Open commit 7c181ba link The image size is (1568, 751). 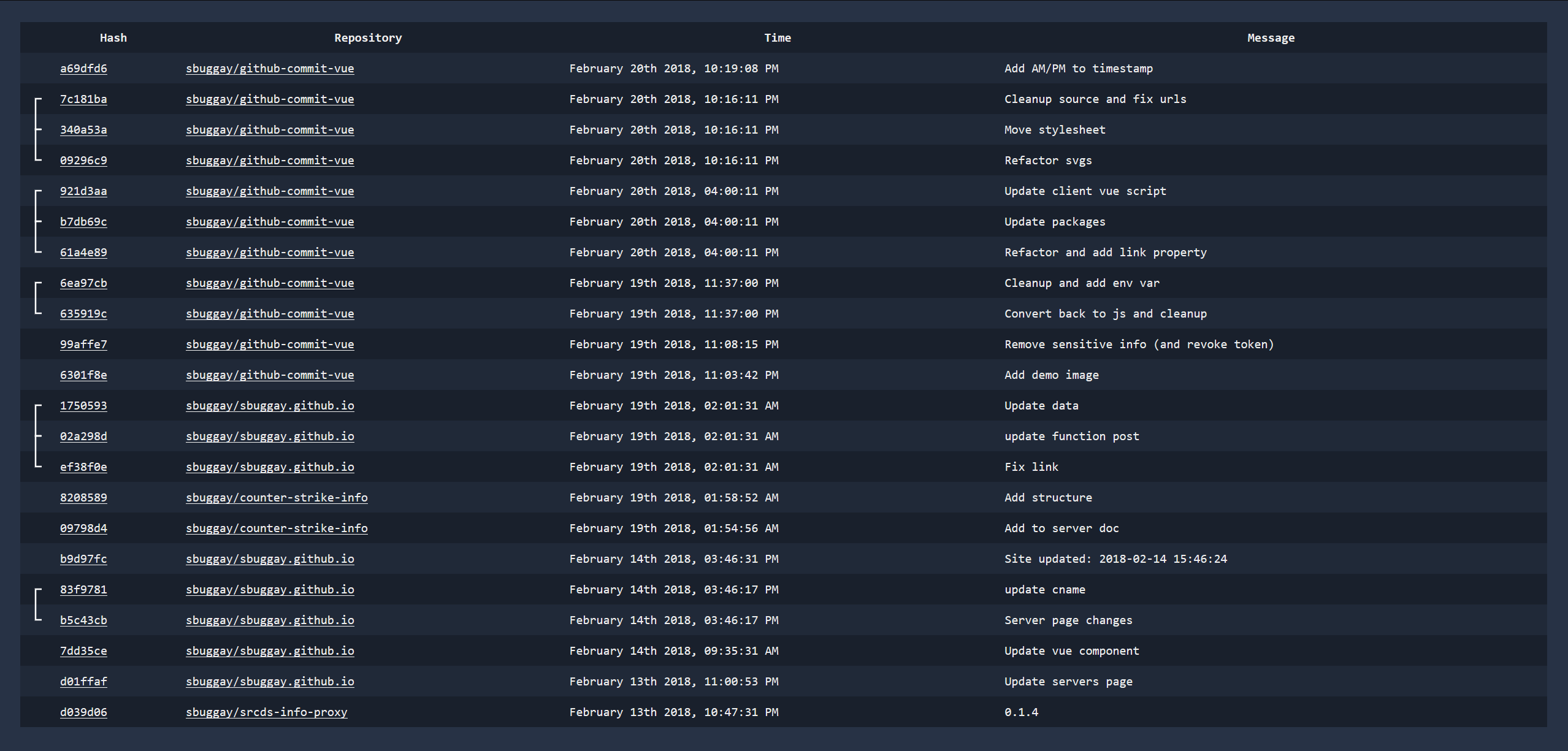click(83, 99)
